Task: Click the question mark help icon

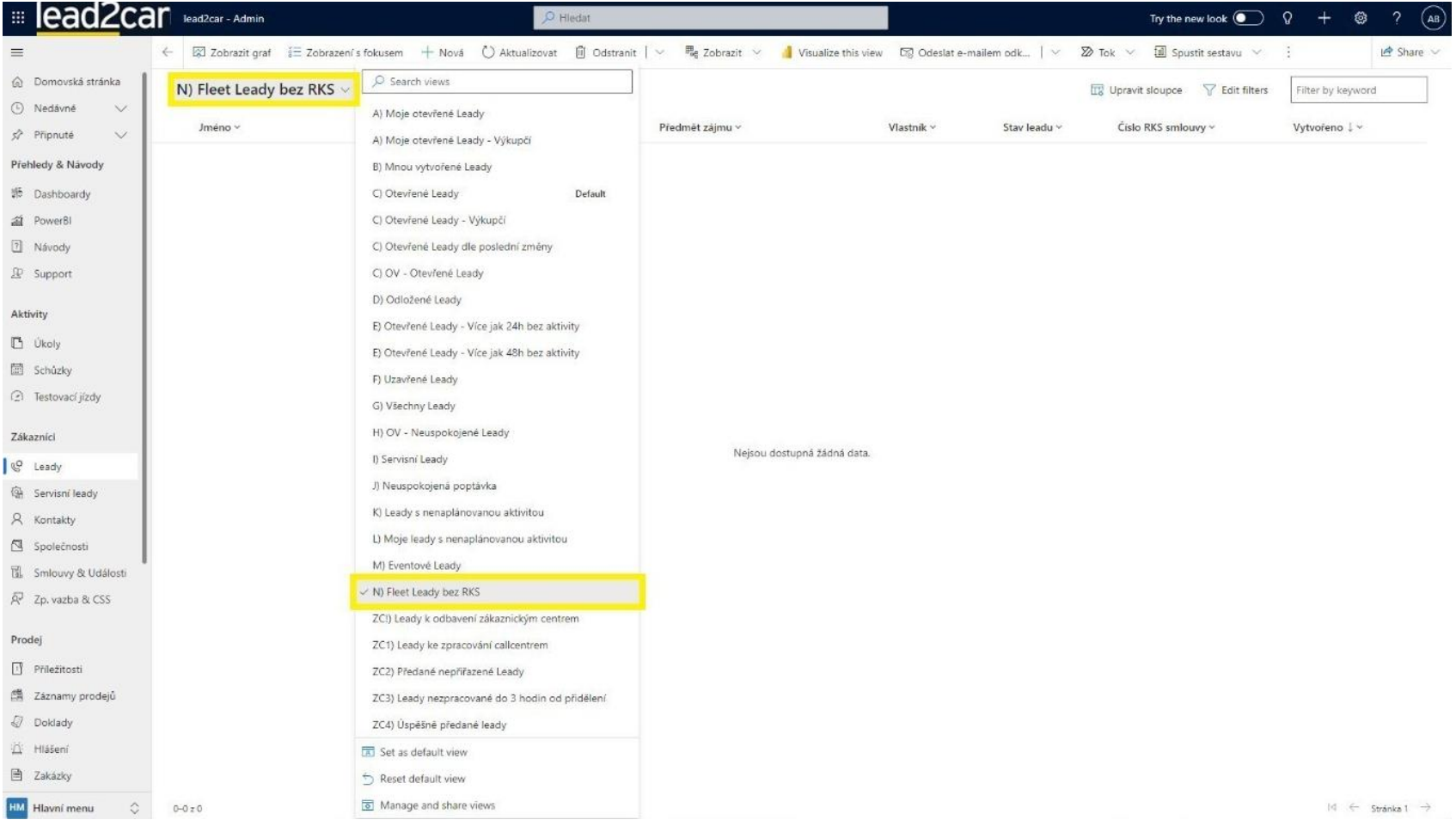Action: [1397, 18]
